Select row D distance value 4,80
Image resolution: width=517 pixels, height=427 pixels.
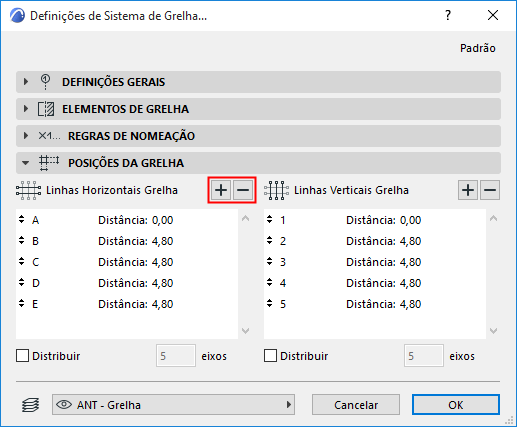point(163,283)
